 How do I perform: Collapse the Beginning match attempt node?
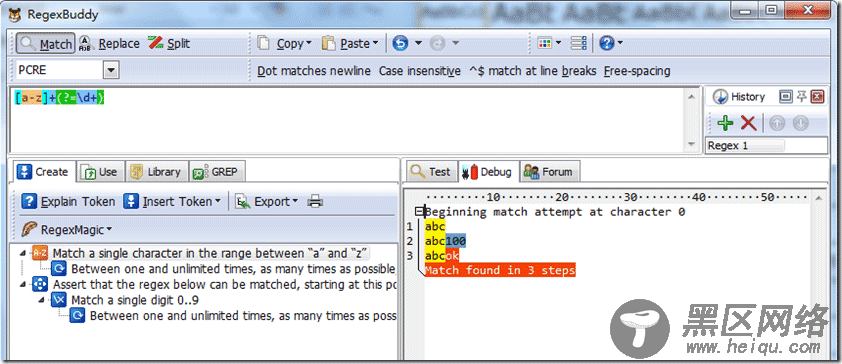point(420,212)
